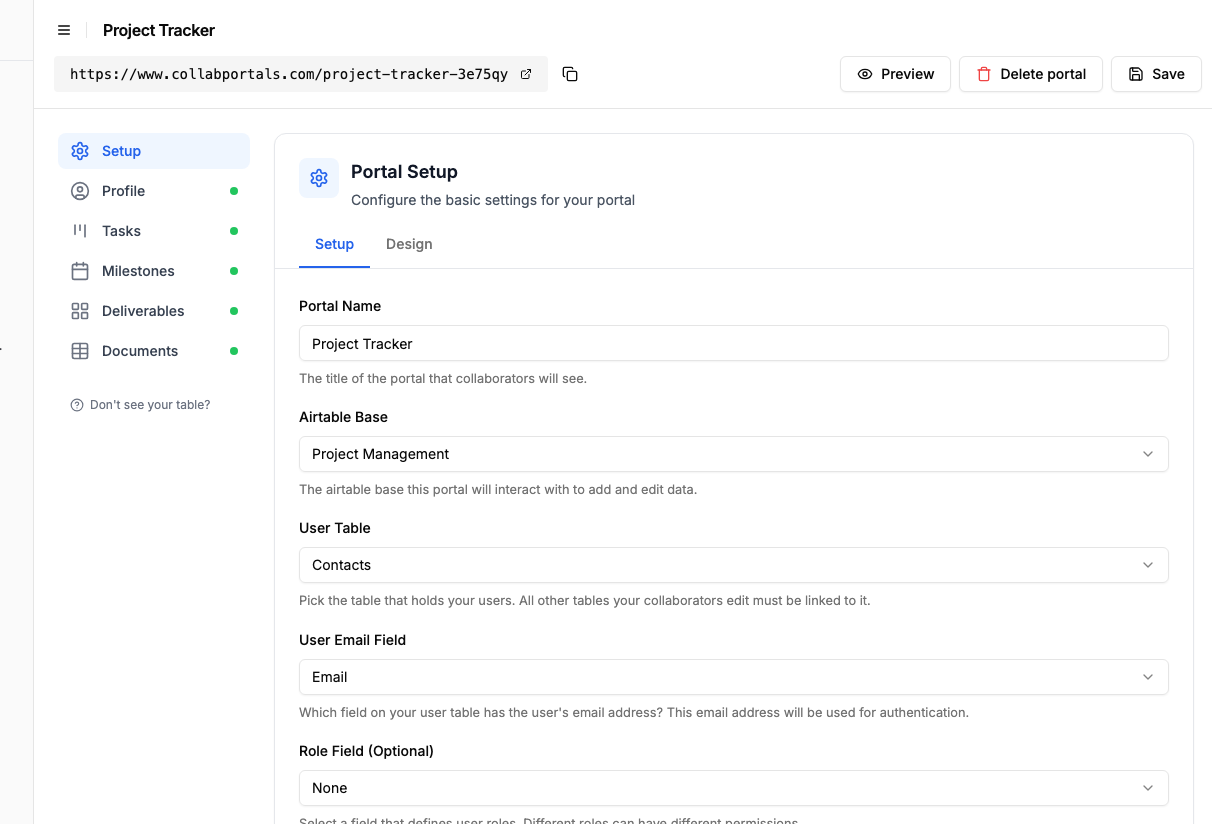Click green status dot next to Documents
This screenshot has height=824, width=1212.
click(234, 351)
